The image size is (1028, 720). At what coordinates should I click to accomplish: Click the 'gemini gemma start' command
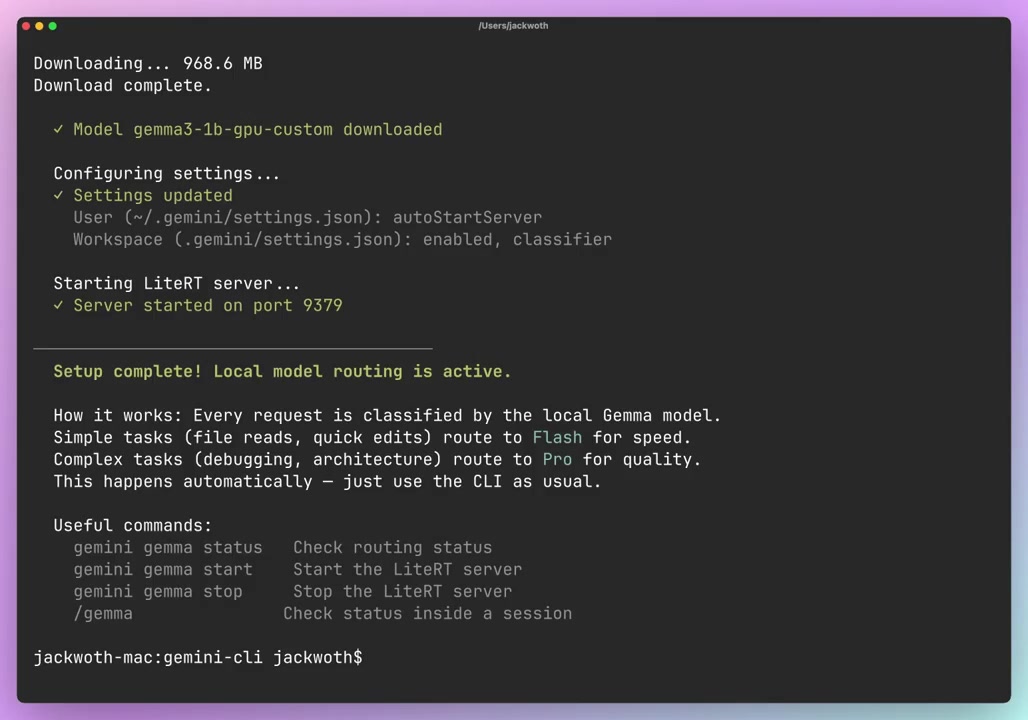[163, 570]
